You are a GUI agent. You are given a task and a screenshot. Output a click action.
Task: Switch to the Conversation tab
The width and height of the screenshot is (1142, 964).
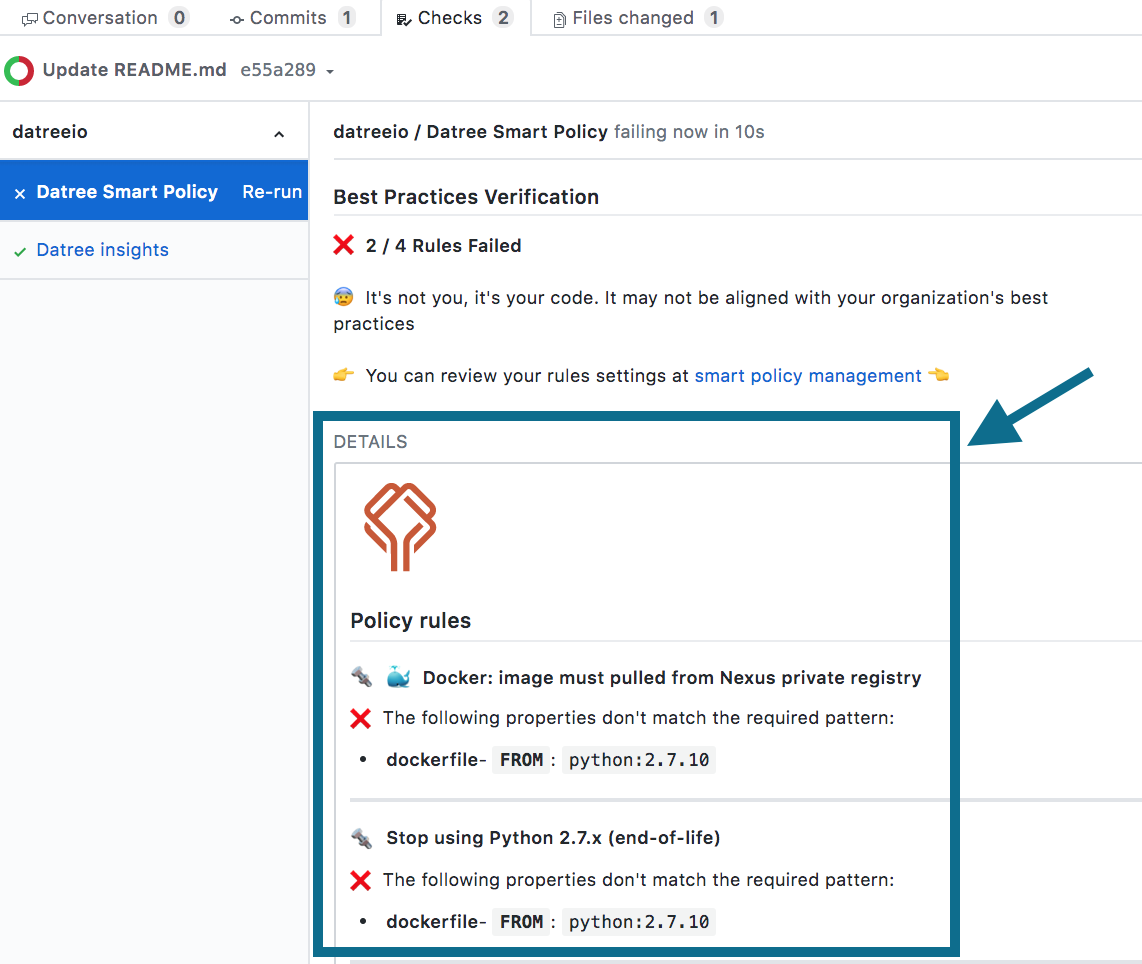tap(100, 18)
